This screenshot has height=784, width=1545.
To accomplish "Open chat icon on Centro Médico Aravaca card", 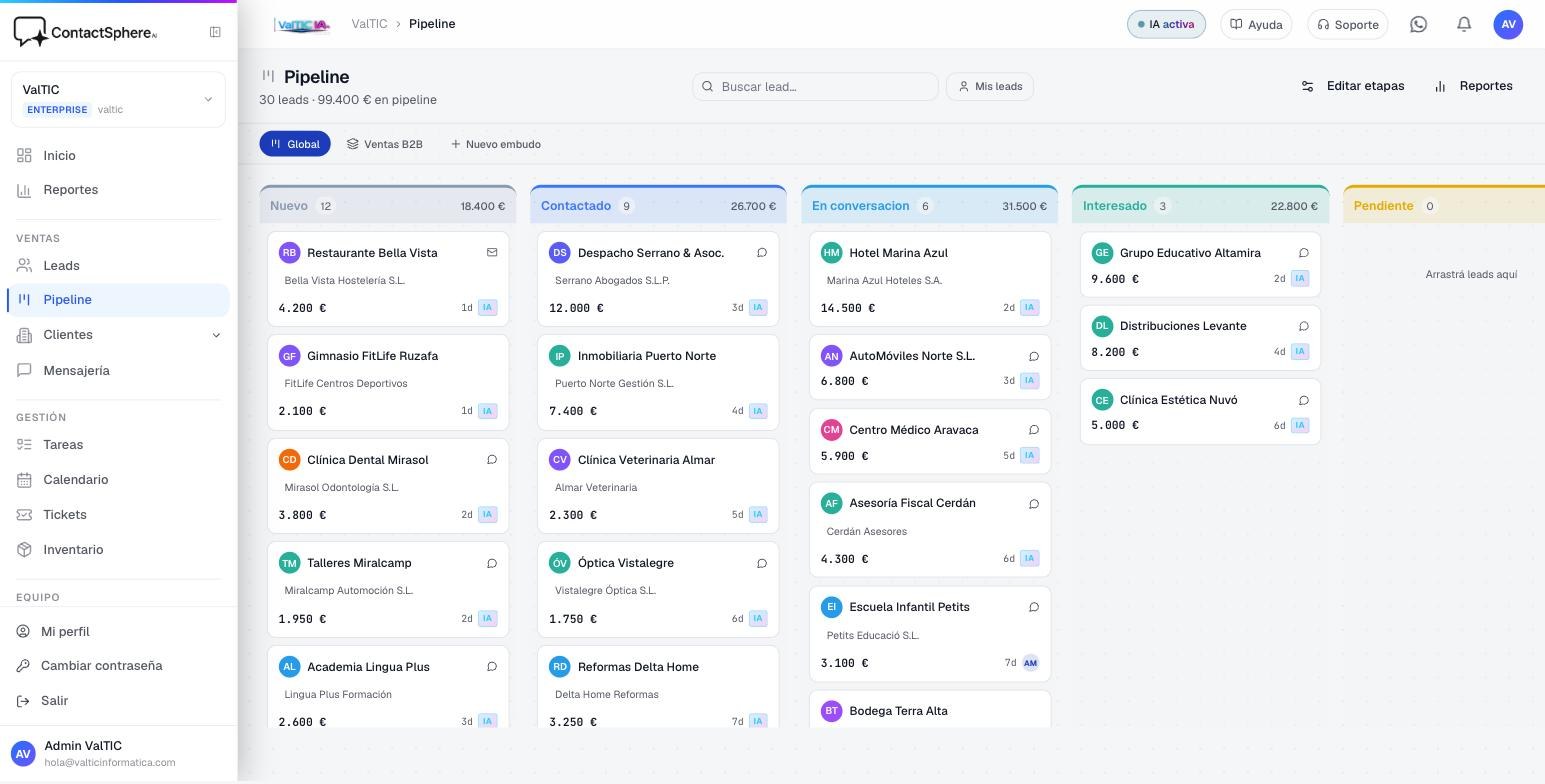I will (x=1034, y=430).
